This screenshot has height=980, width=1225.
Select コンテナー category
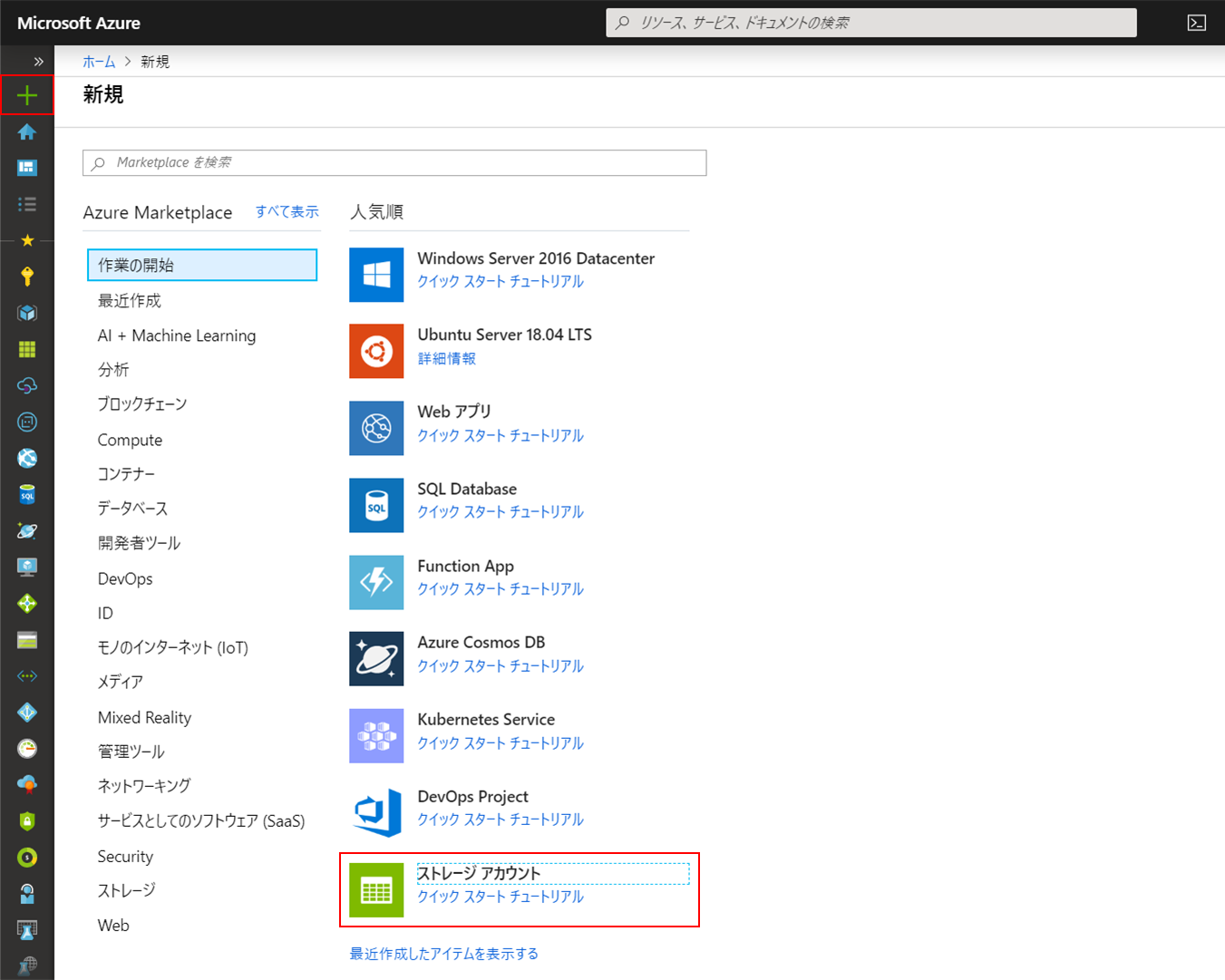click(x=126, y=474)
